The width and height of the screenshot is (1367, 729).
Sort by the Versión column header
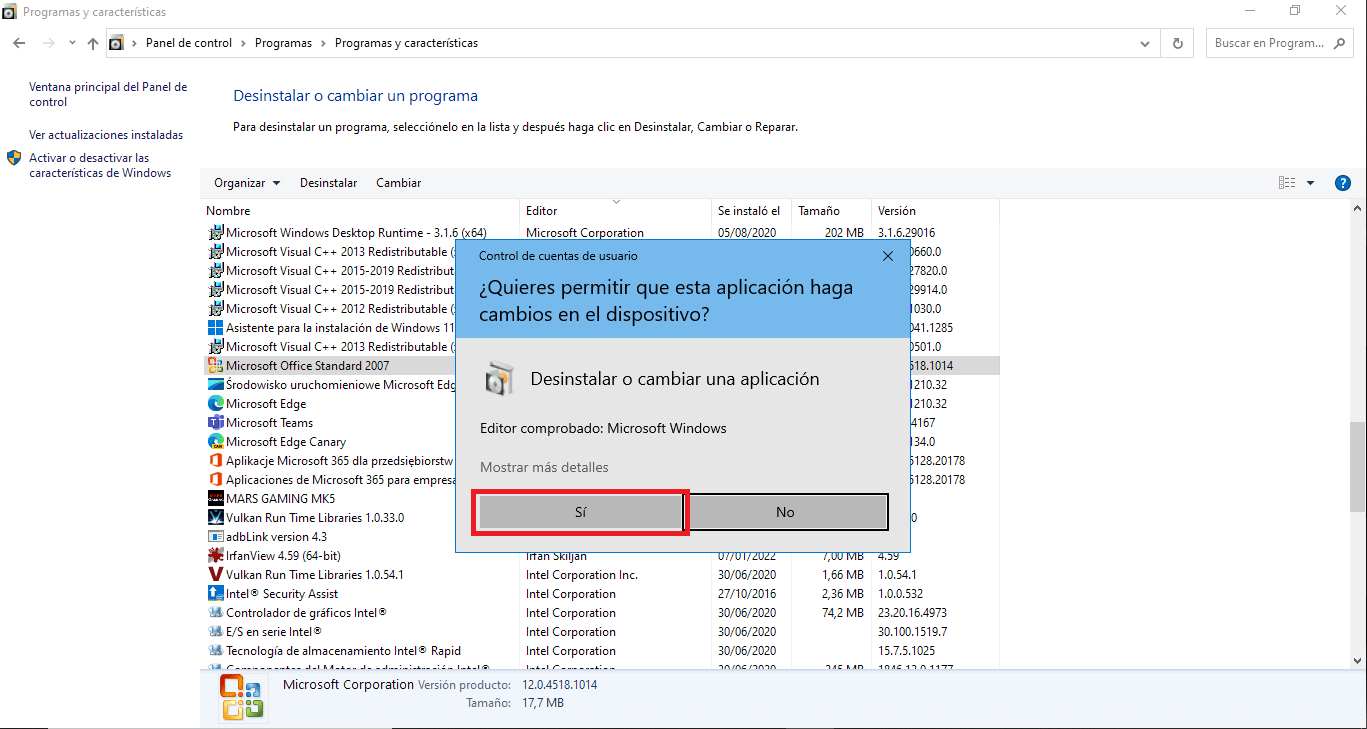[x=935, y=211]
